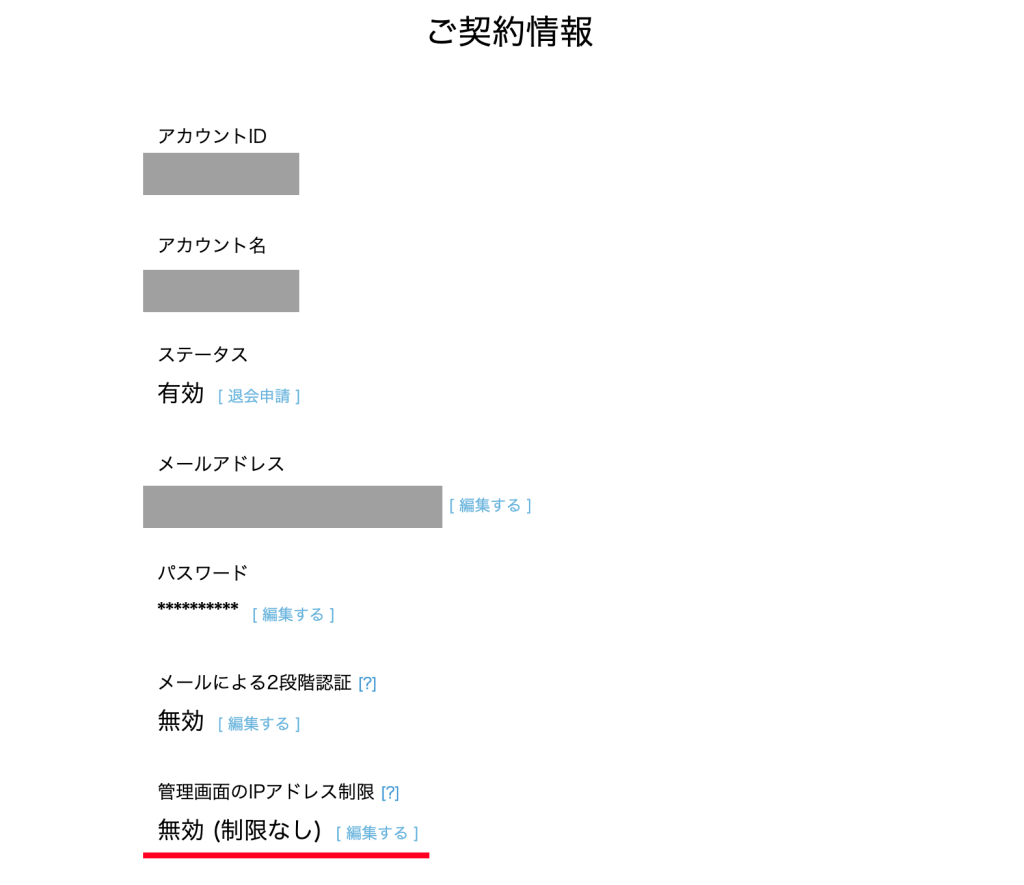Open [?] help for 管理画面のIPアドレス制限
Viewport: 1024px width, 885px height.
coord(390,793)
